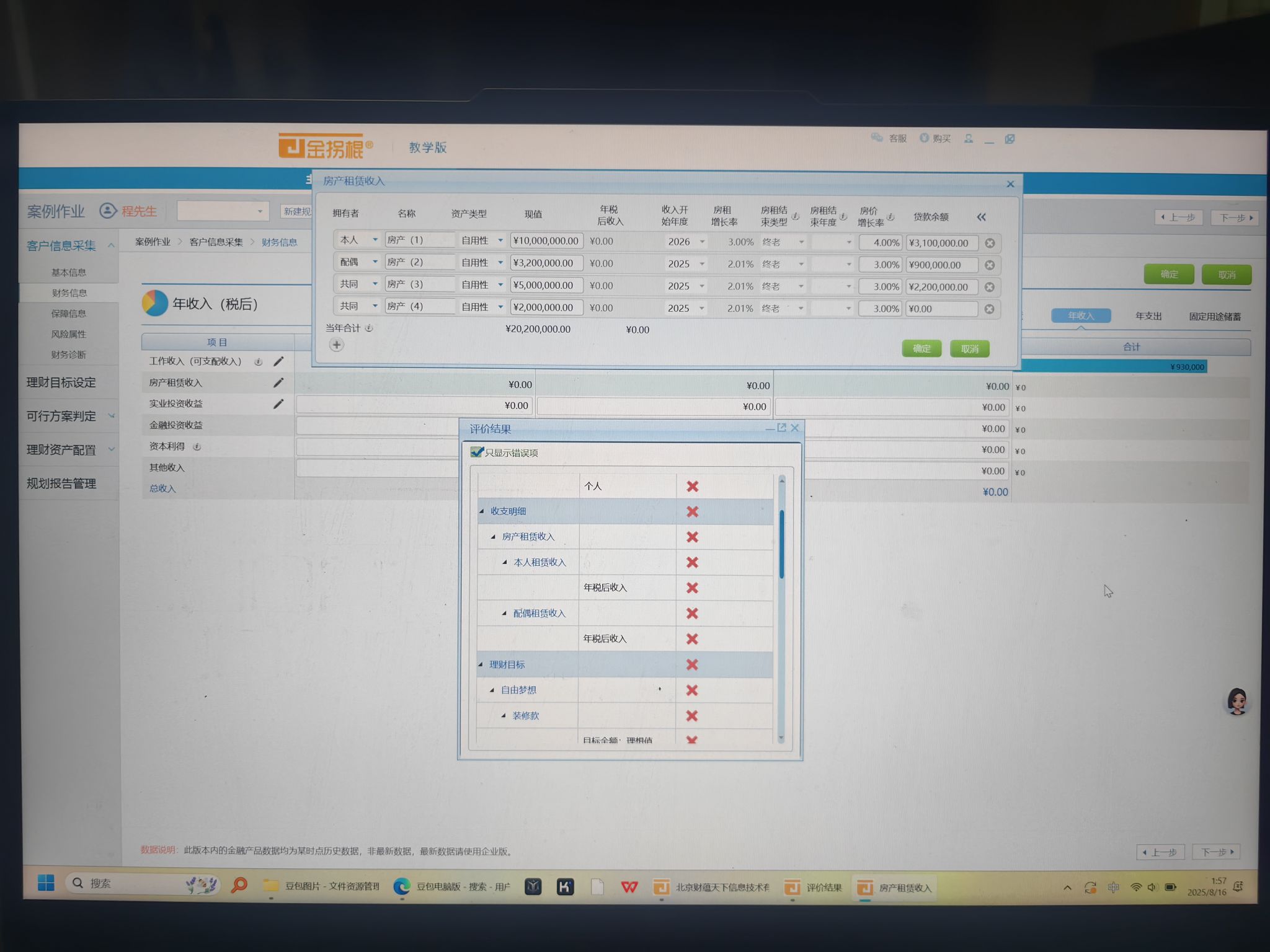Confirm the 房产租赁收入 dialog with 确定
This screenshot has height=952, width=1270.
point(921,348)
